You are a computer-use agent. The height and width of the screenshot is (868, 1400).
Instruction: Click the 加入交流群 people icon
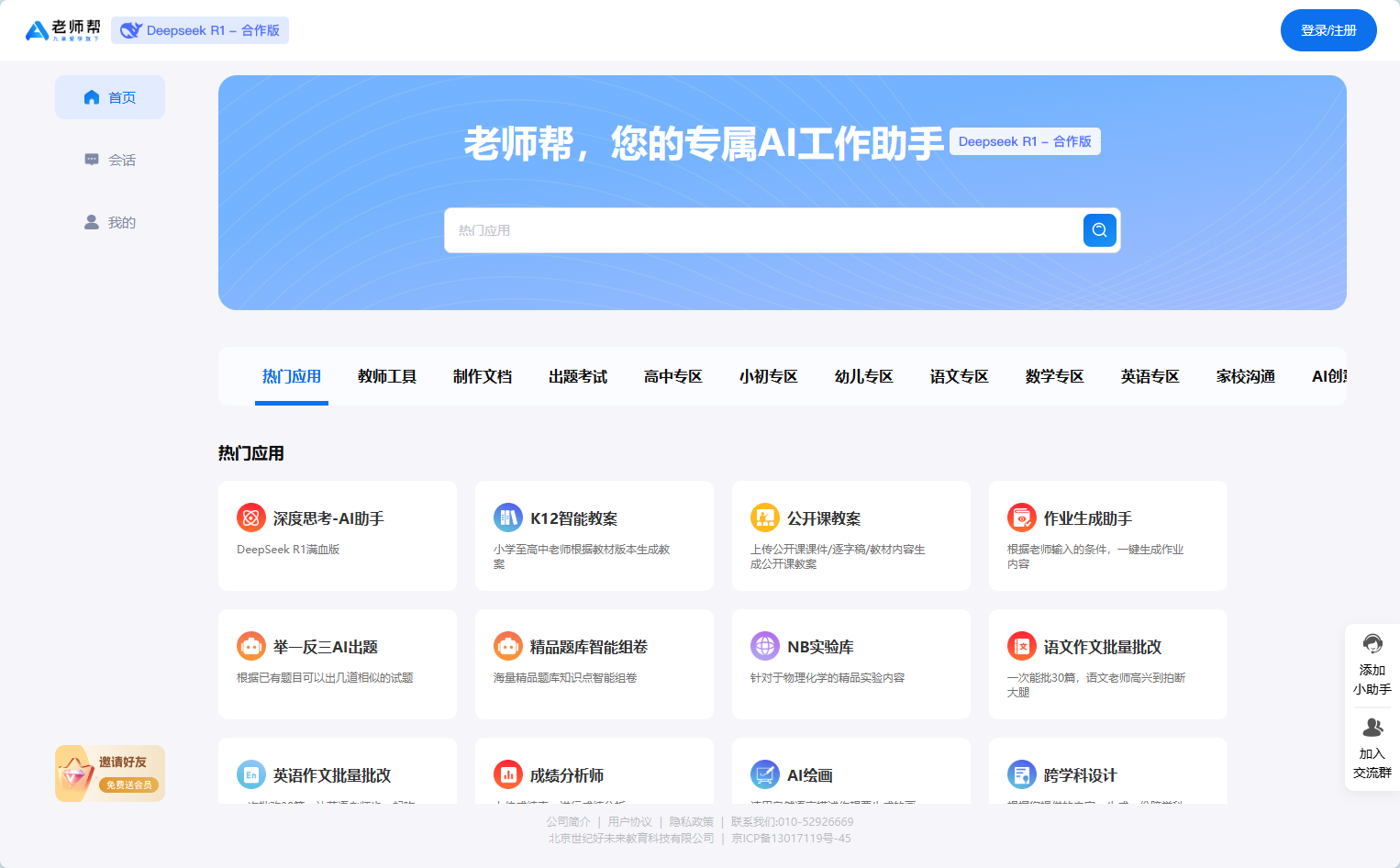pos(1372,727)
